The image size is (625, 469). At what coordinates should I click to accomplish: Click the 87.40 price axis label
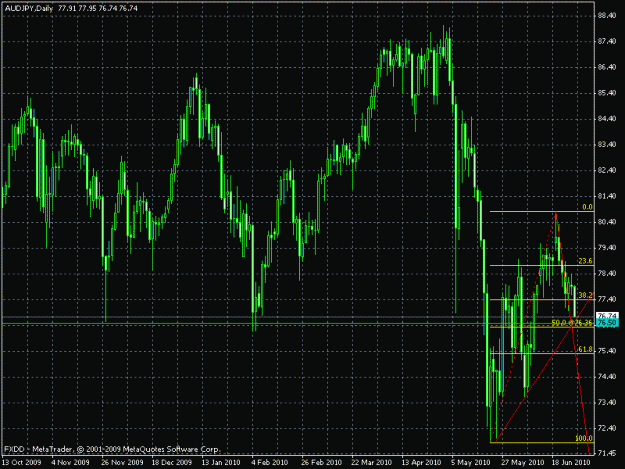tap(607, 41)
